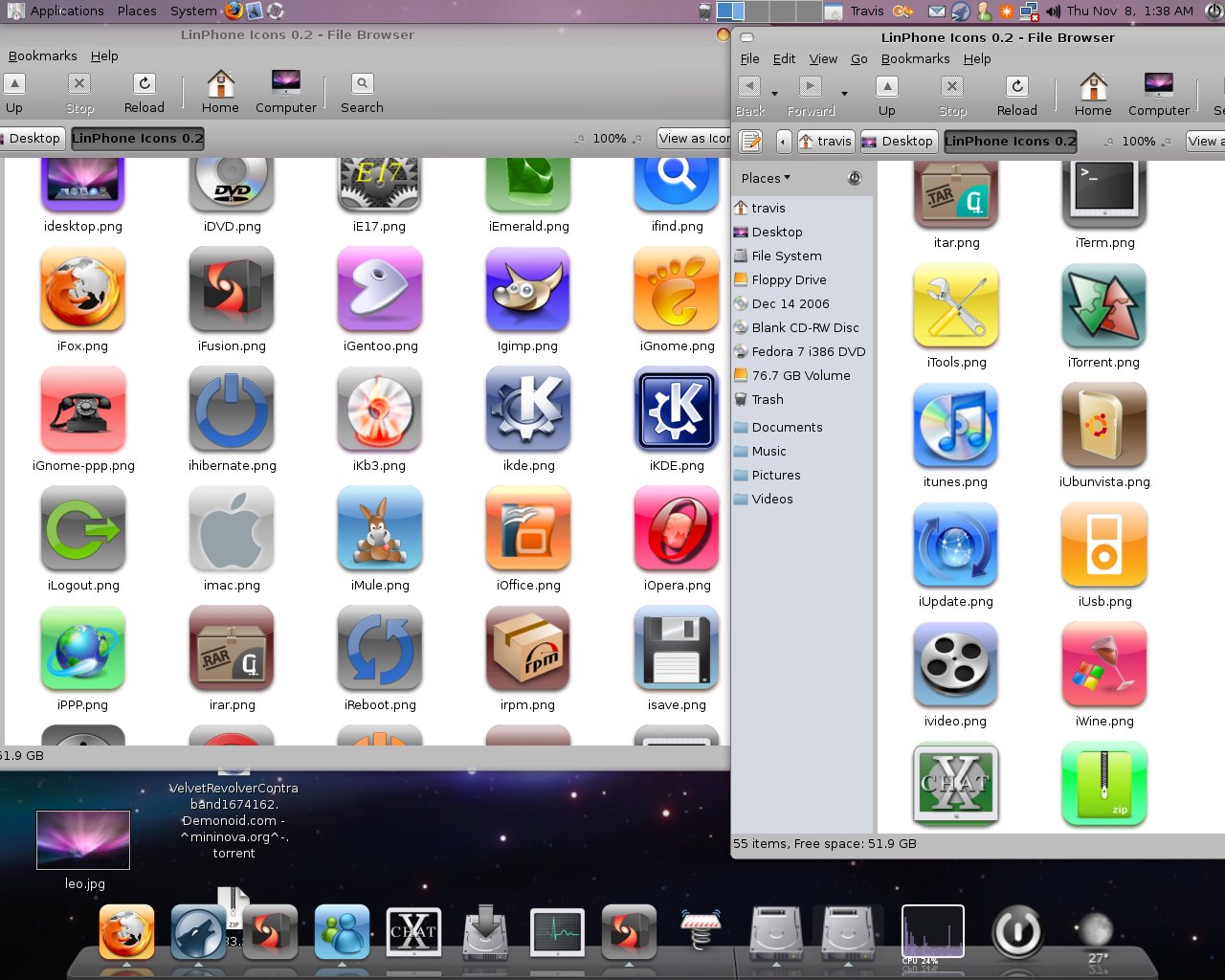Select the iWine.png file in right window
The width and height of the screenshot is (1225, 980).
tap(1104, 665)
